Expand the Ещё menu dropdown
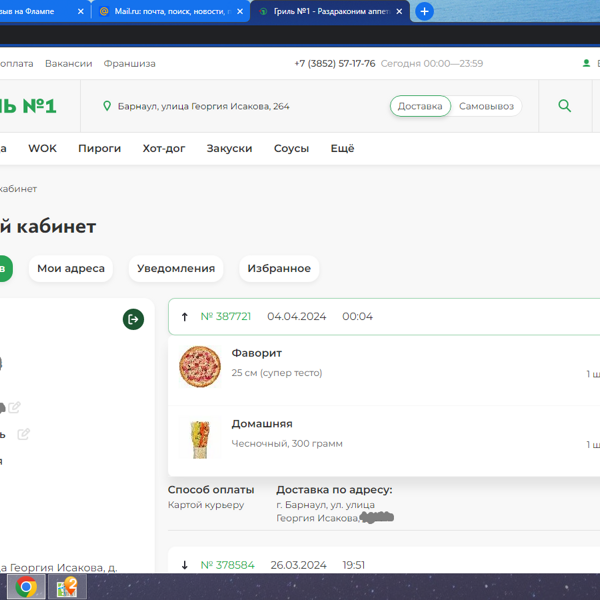Viewport: 600px width, 600px height. (x=342, y=148)
